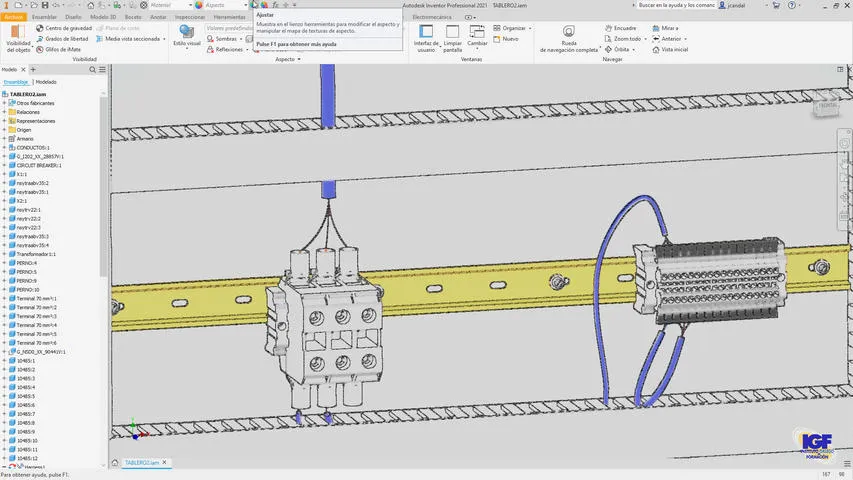853x480 pixels.
Task: Open model browser hamburger menu
Action: click(x=102, y=70)
